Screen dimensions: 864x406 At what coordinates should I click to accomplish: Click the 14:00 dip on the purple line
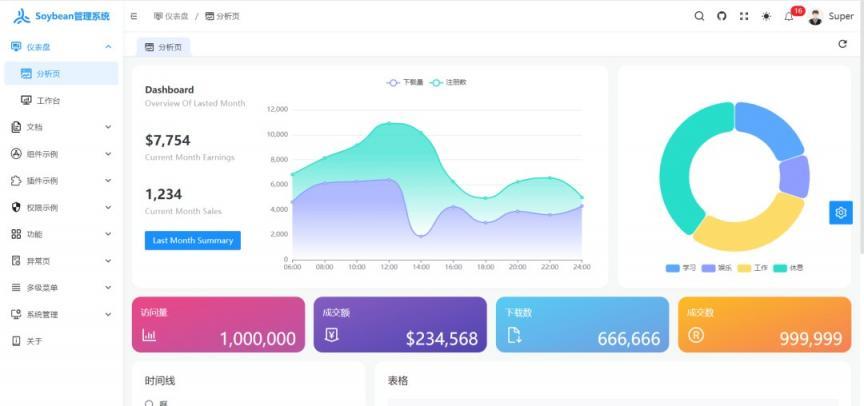pos(421,236)
